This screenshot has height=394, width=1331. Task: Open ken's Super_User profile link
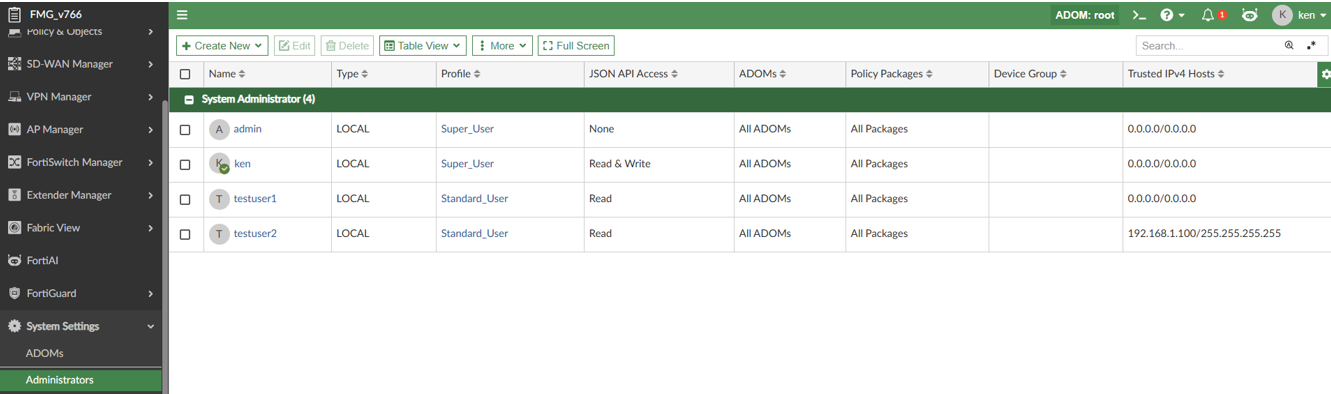pos(467,164)
